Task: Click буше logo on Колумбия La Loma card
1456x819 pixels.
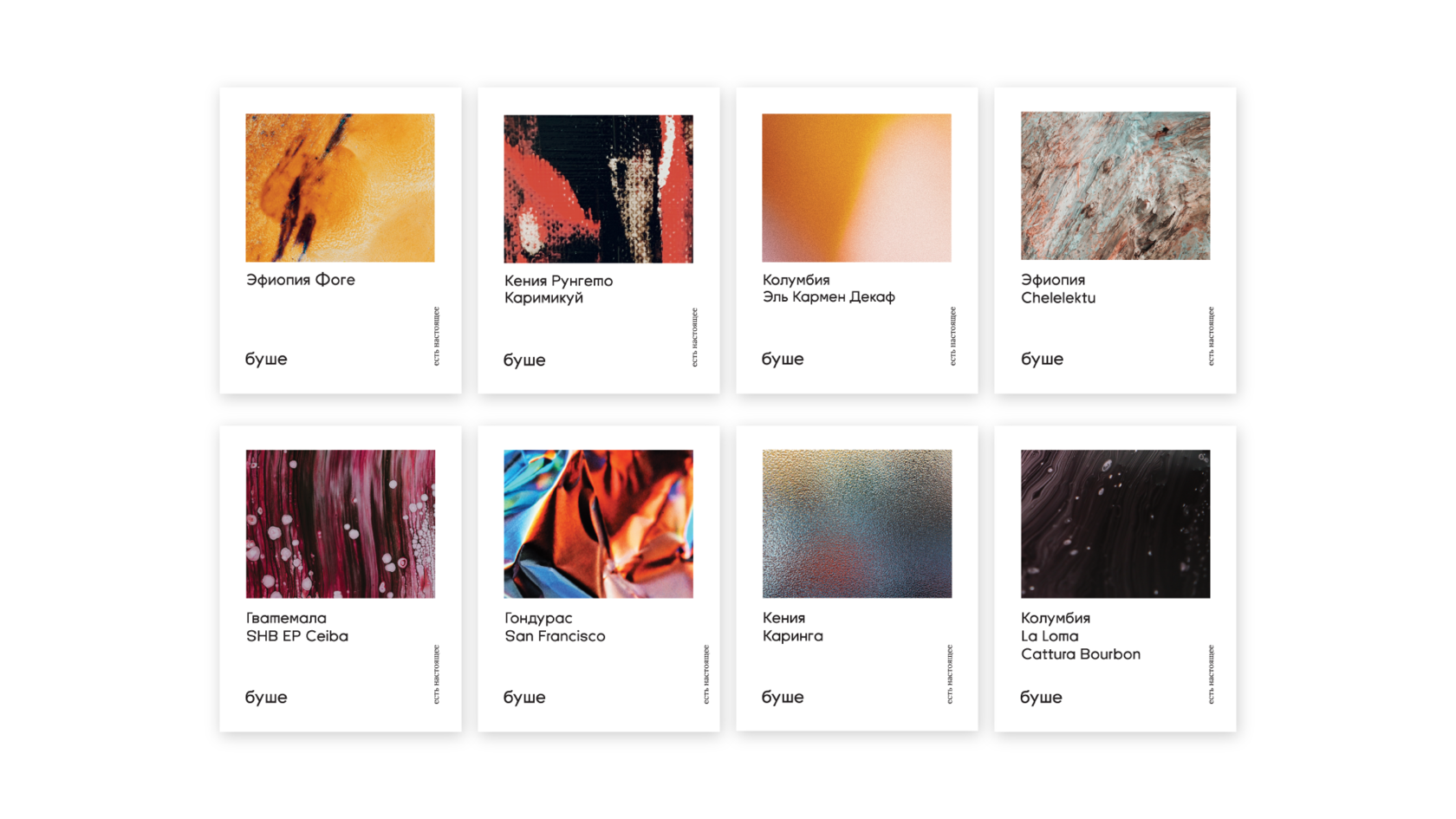Action: click(1041, 697)
